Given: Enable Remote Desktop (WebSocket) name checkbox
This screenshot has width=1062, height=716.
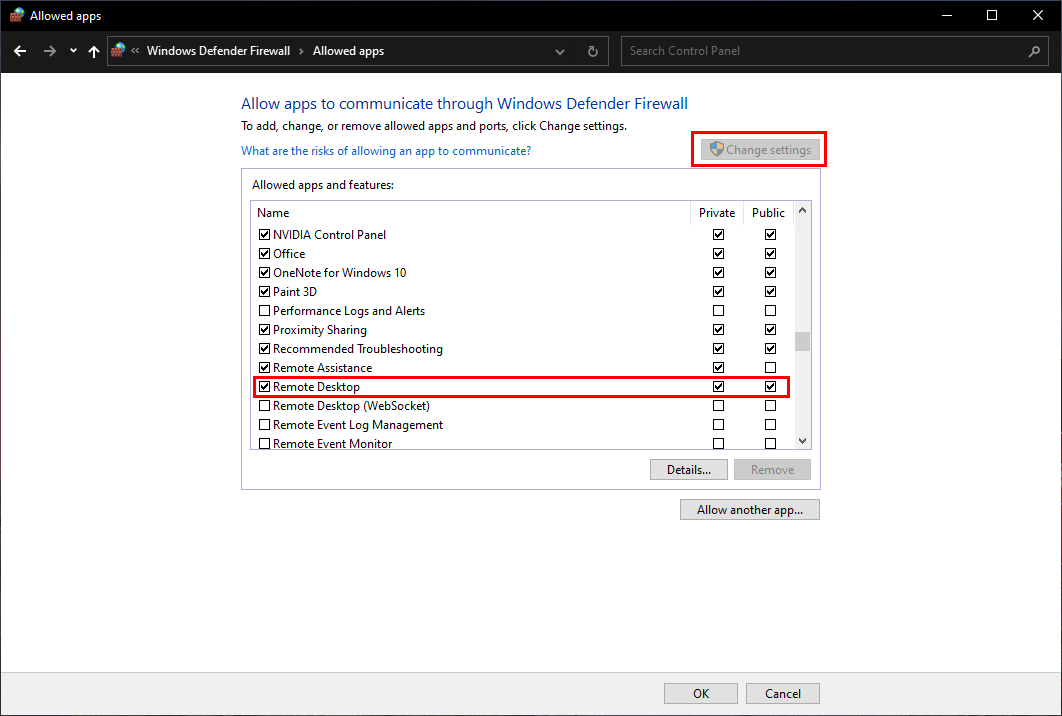Looking at the screenshot, I should tap(265, 405).
